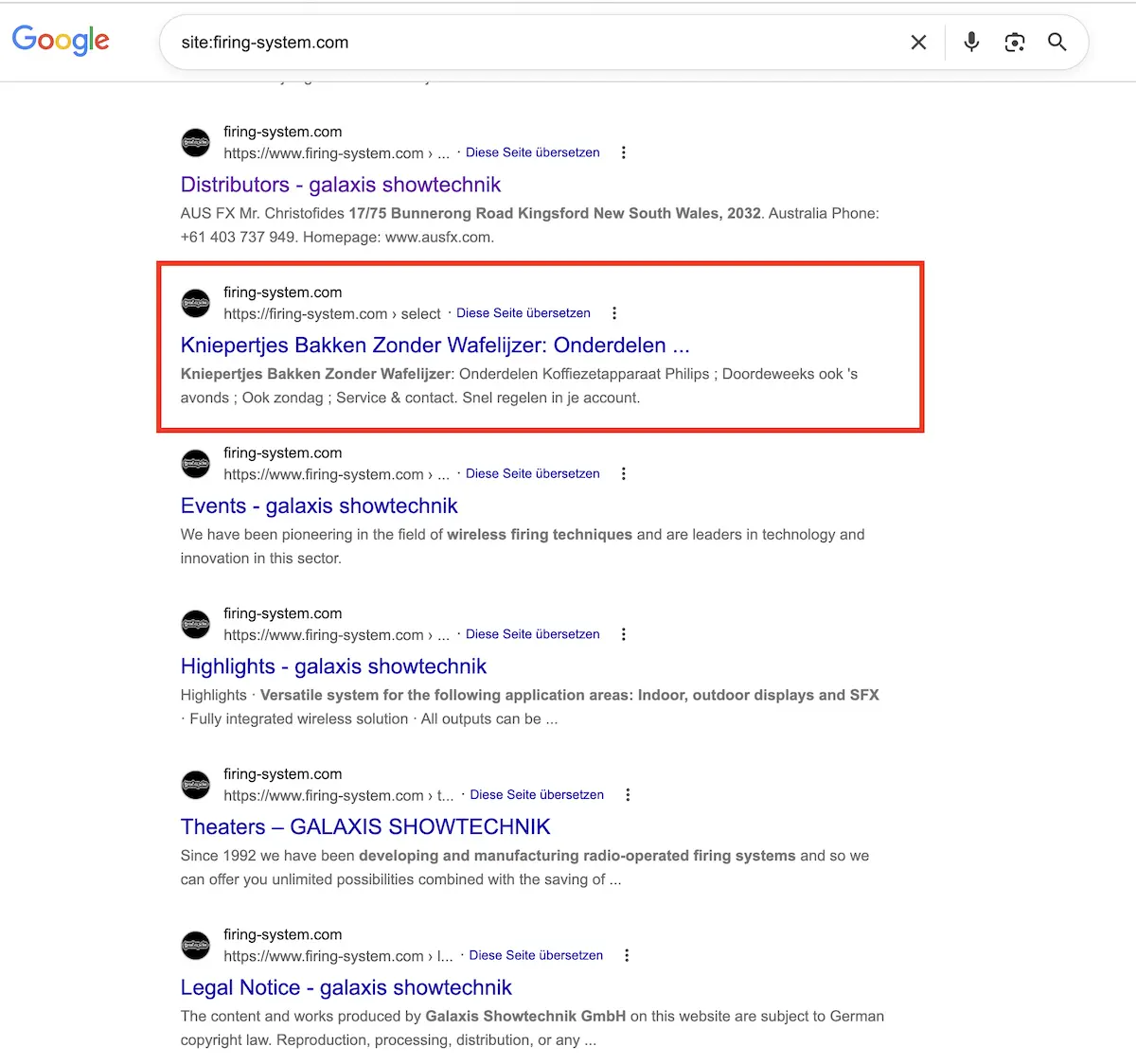Click the Google logo
The width and height of the screenshot is (1136, 1064).
coord(61,41)
